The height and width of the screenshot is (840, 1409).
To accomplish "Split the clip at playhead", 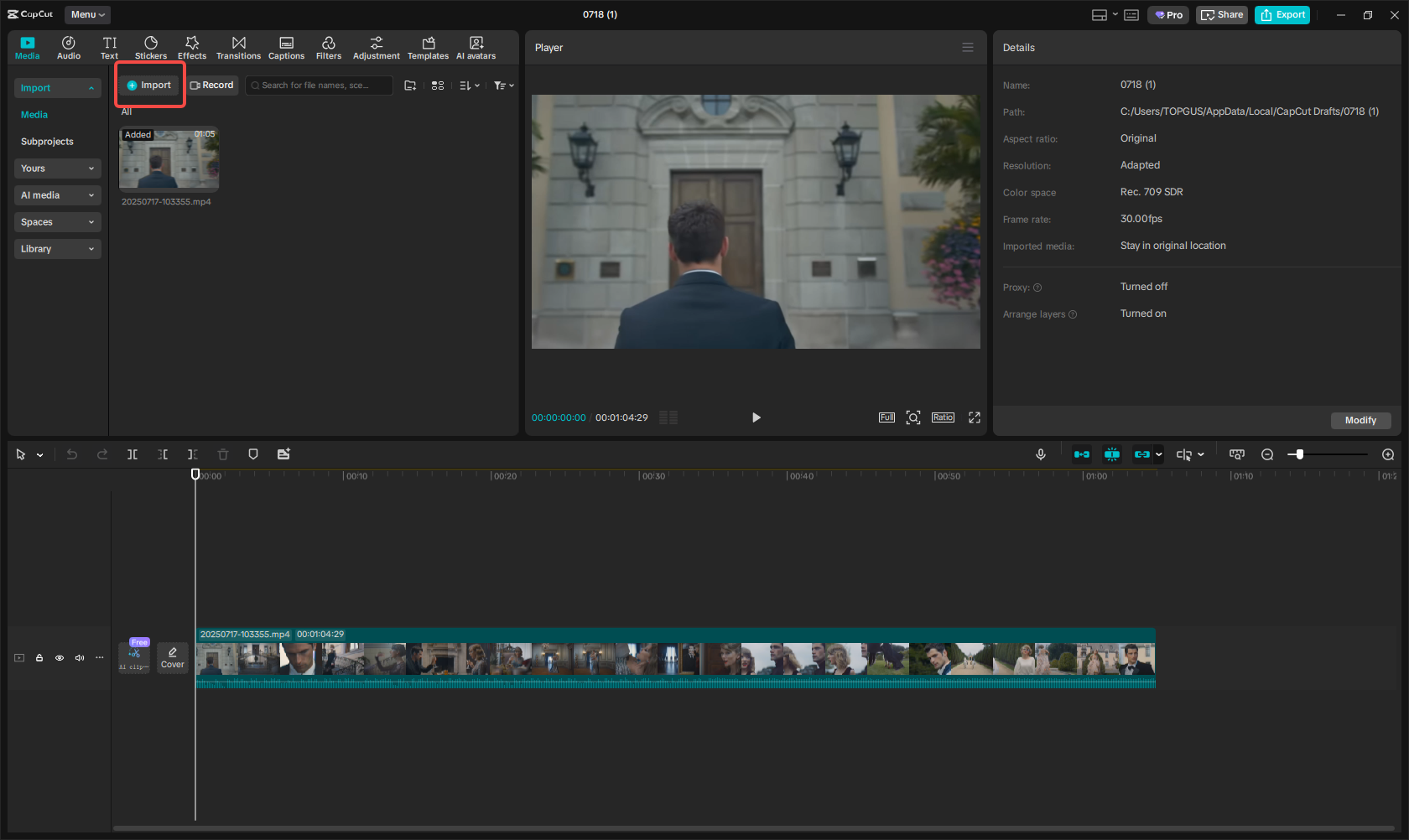I will pos(133,454).
